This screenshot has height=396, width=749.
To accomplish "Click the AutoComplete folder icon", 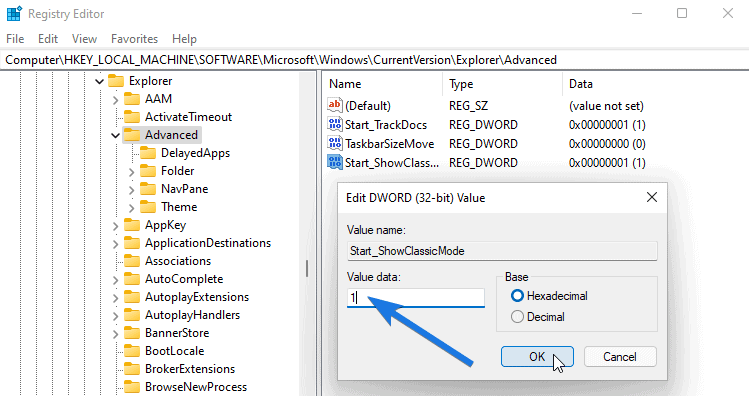I will tap(132, 279).
